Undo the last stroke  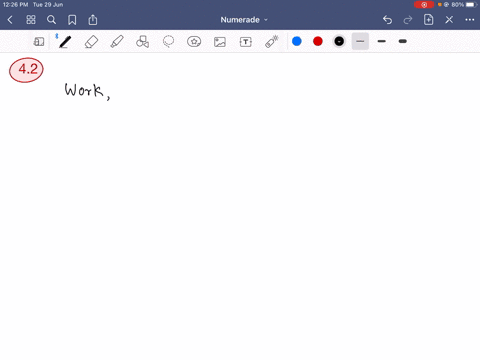pos(387,20)
